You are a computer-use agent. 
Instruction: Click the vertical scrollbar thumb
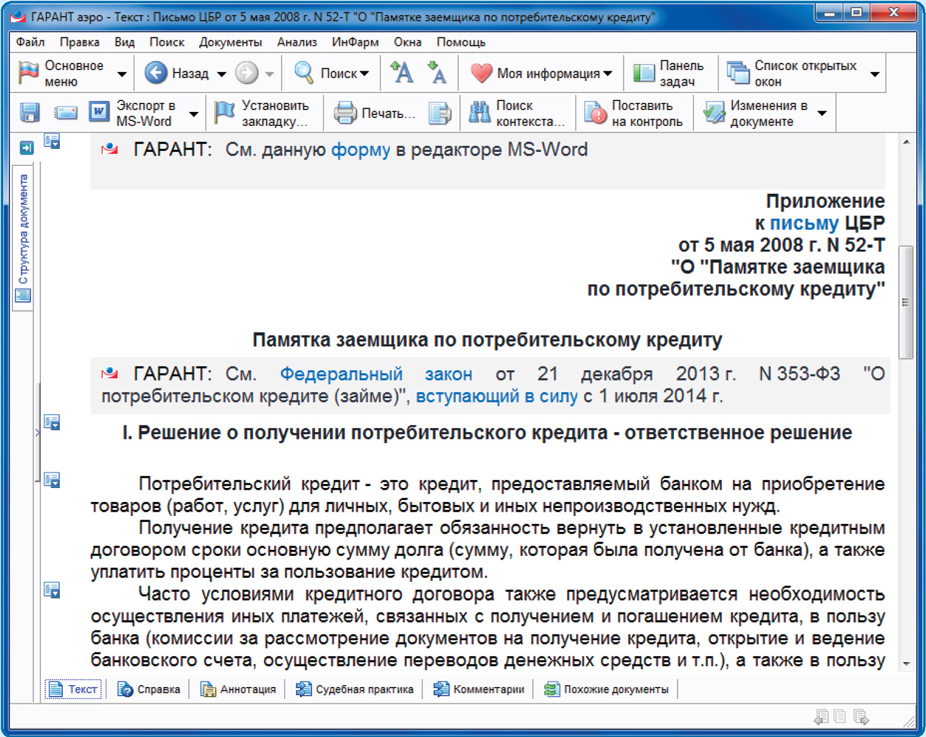(906, 300)
